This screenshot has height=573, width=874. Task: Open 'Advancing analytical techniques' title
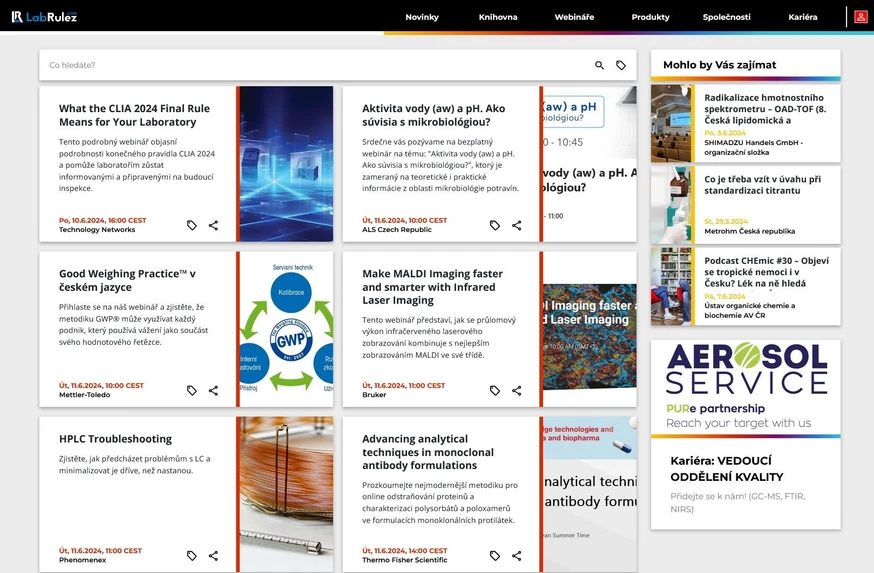pos(428,452)
